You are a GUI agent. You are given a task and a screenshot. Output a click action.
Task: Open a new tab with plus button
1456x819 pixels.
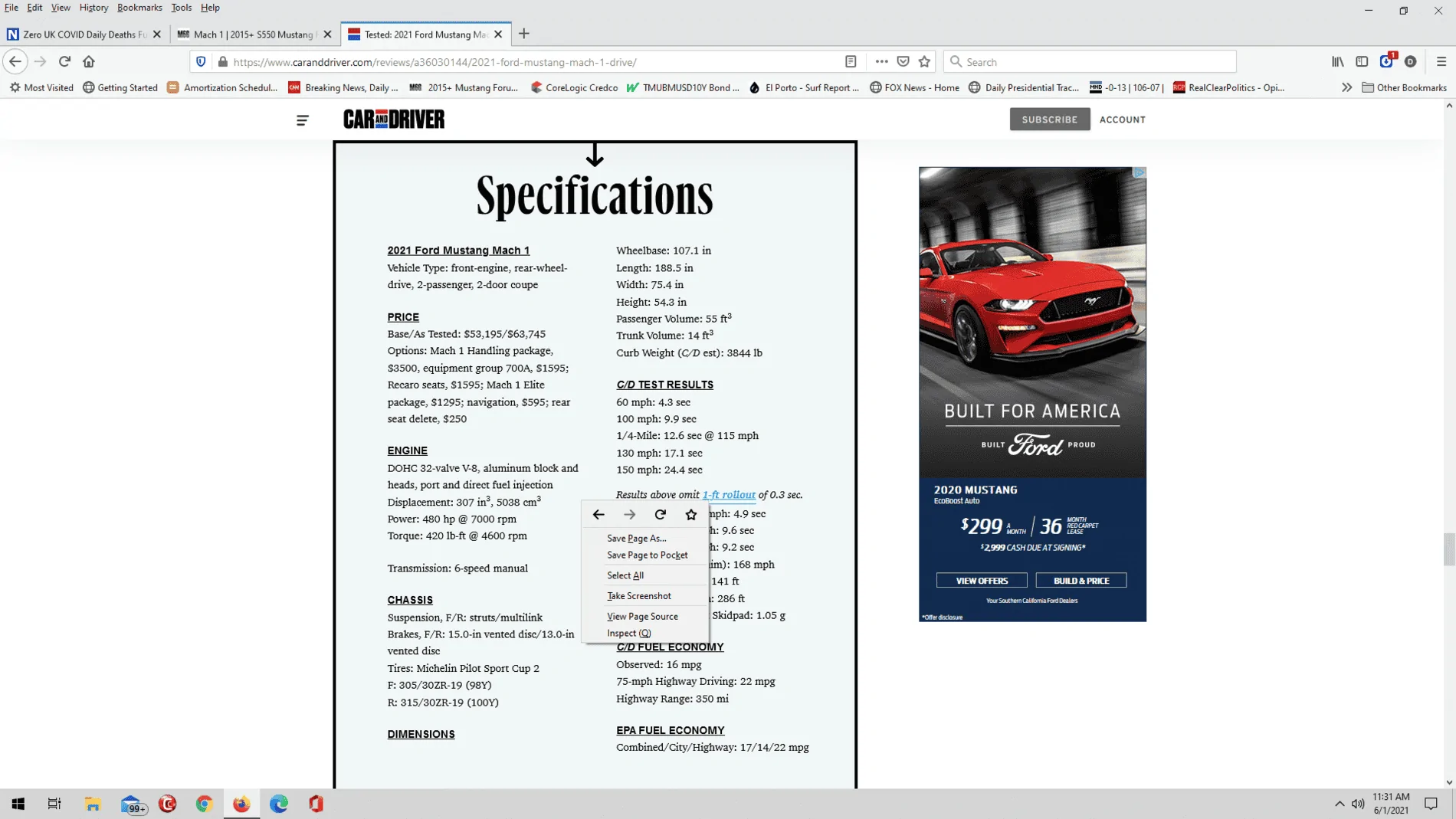coord(524,34)
